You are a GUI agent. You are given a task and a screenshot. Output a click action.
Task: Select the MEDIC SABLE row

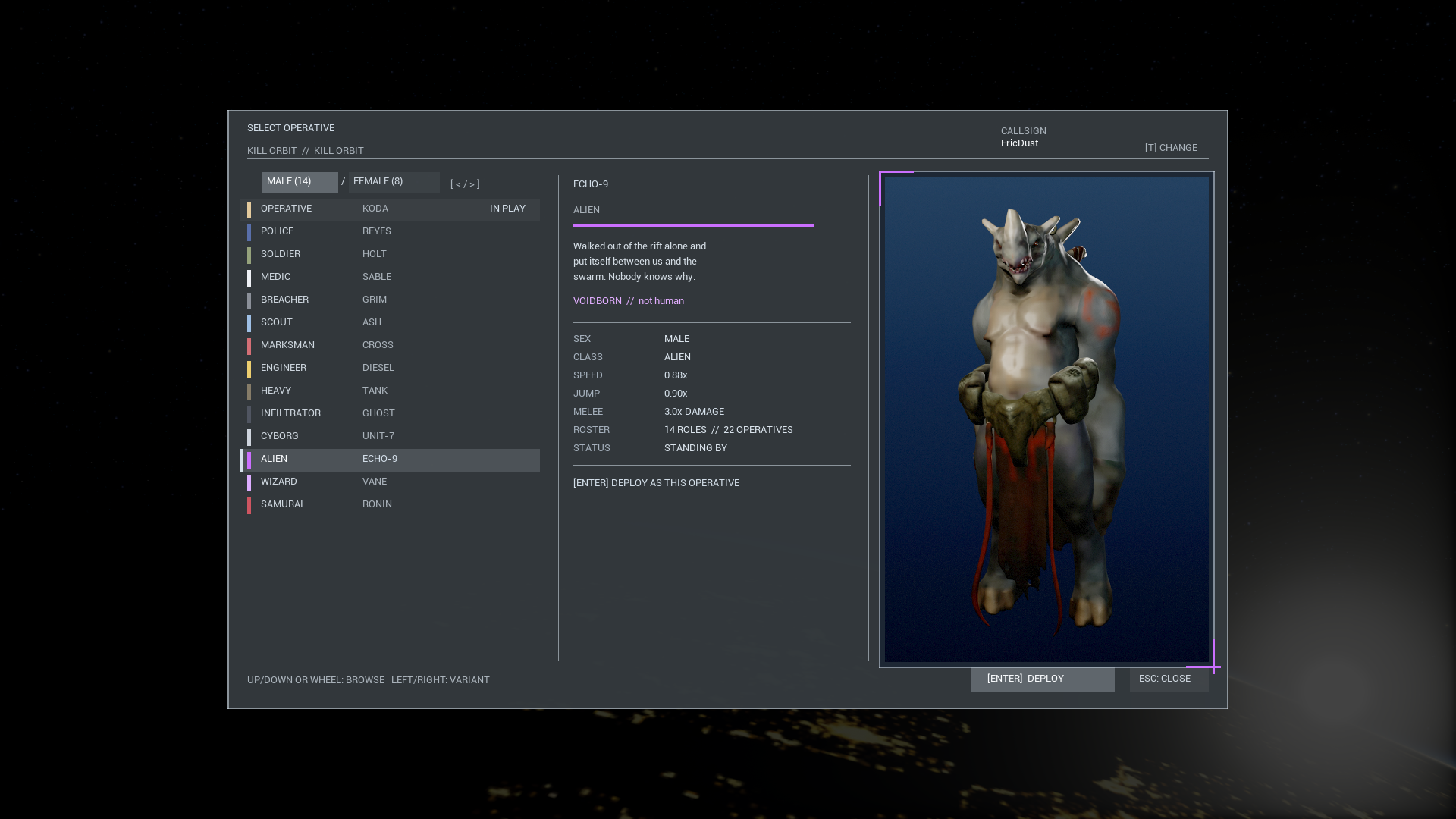tap(390, 278)
